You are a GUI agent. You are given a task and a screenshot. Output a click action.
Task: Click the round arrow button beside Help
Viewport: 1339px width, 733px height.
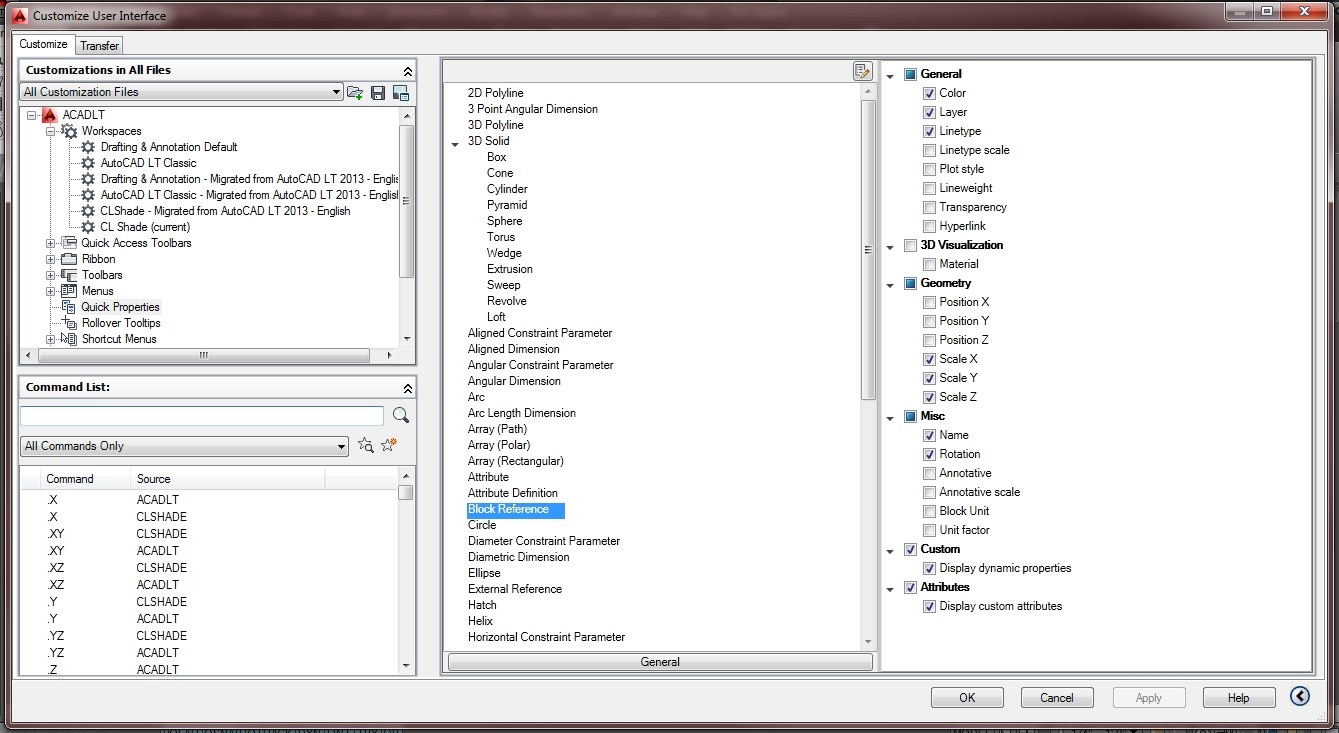tap(1300, 697)
